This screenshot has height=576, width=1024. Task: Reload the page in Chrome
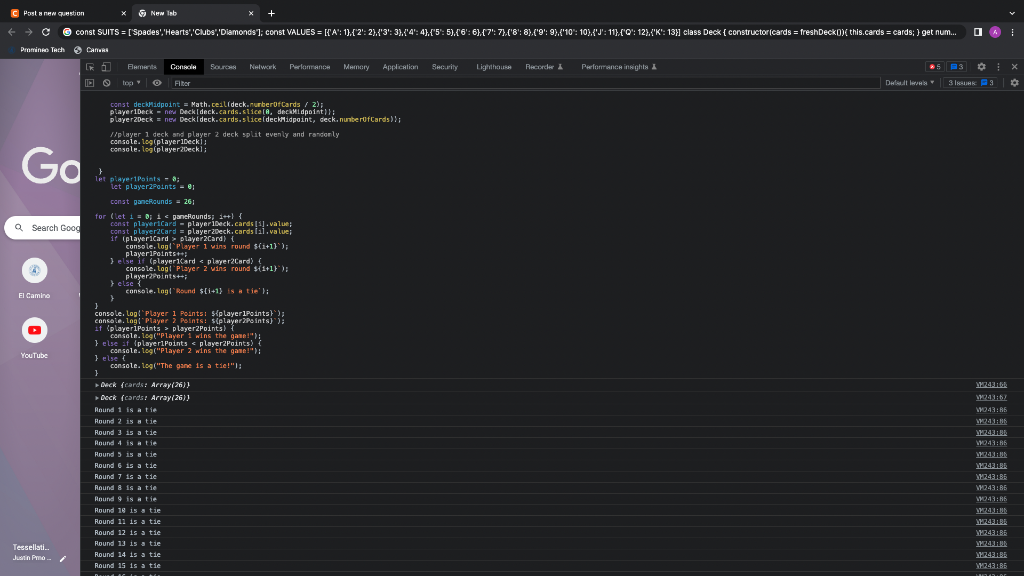46,32
